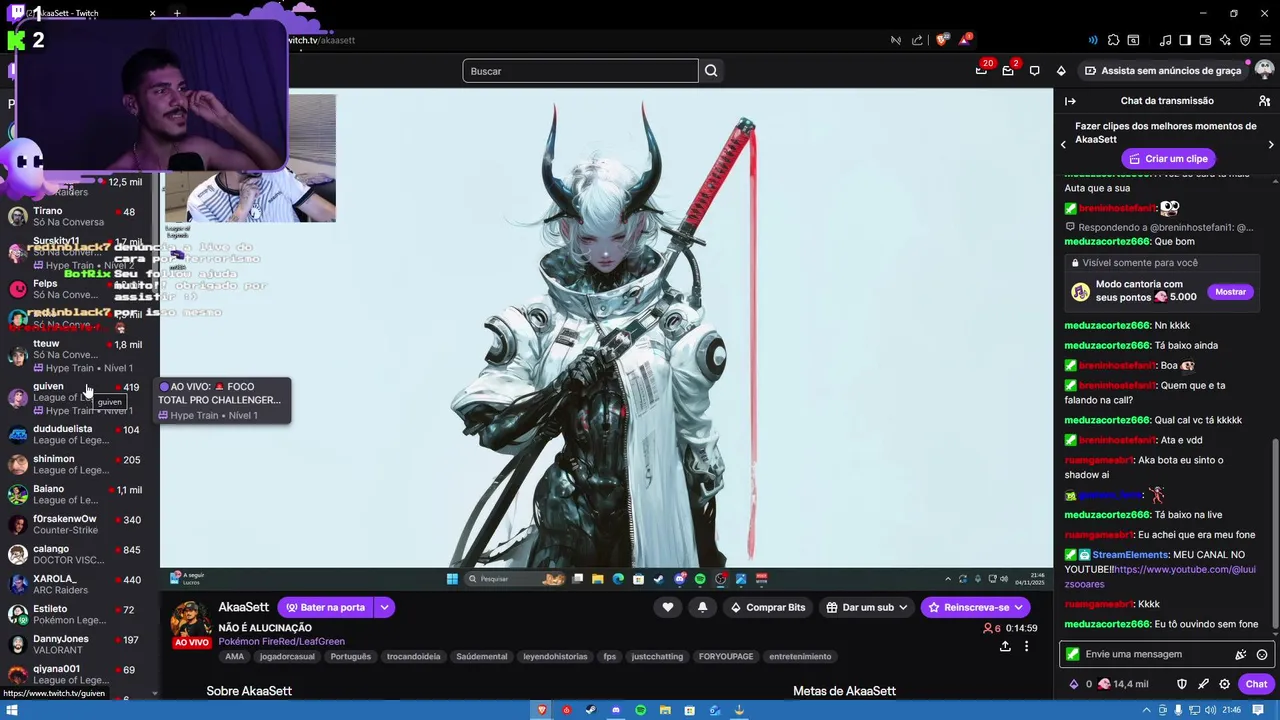Image resolution: width=1280 pixels, height=720 pixels.
Task: Open the browser hamburger menu
Action: [1266, 40]
